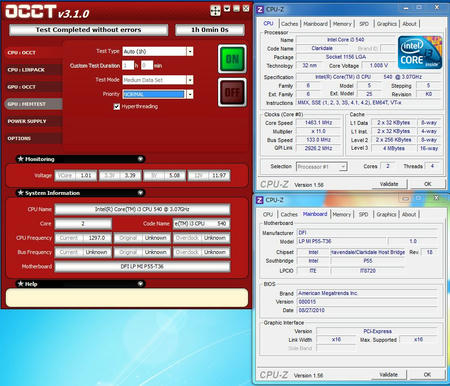Screen dimensions: 450x386
Task: Click the custom test duration hours field
Action: tap(128, 65)
